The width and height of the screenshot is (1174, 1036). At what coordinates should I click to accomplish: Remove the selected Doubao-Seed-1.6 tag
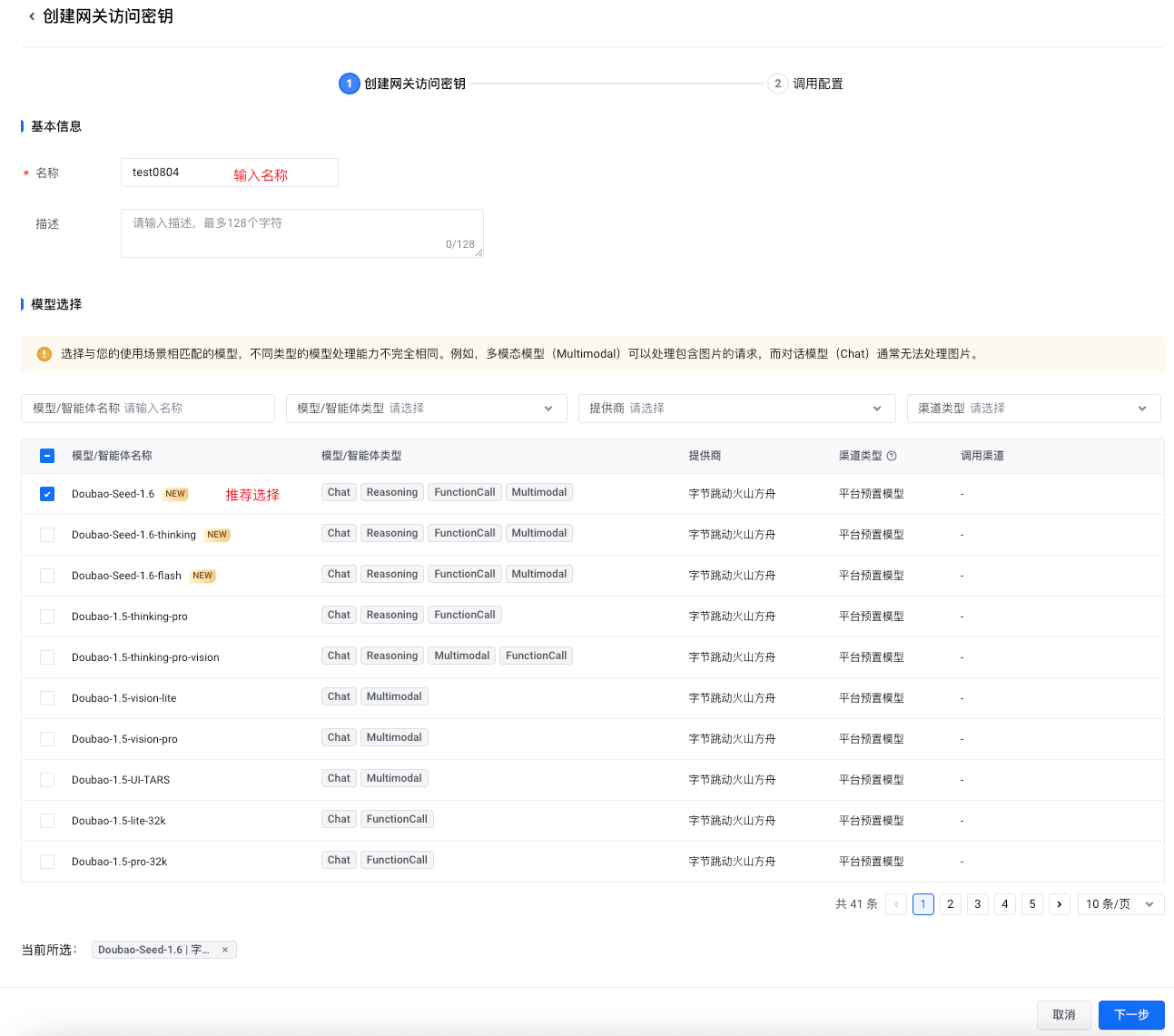point(225,950)
